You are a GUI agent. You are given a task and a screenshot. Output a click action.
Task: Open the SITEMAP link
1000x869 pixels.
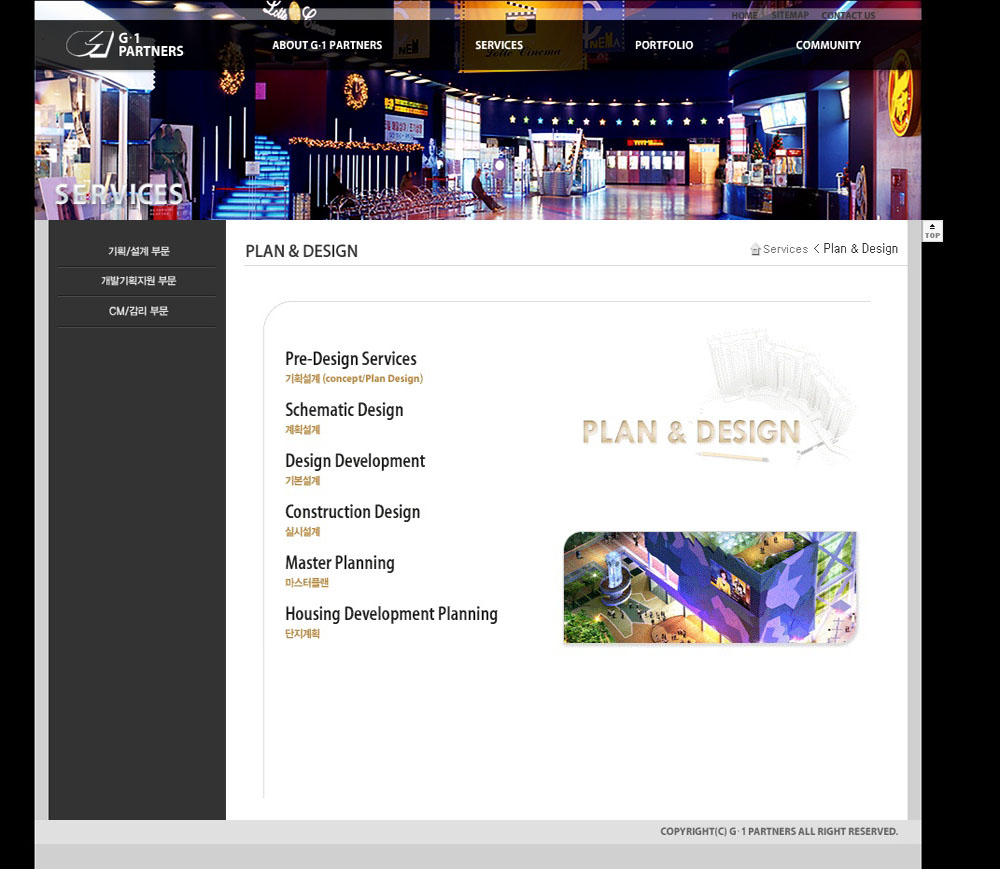790,16
